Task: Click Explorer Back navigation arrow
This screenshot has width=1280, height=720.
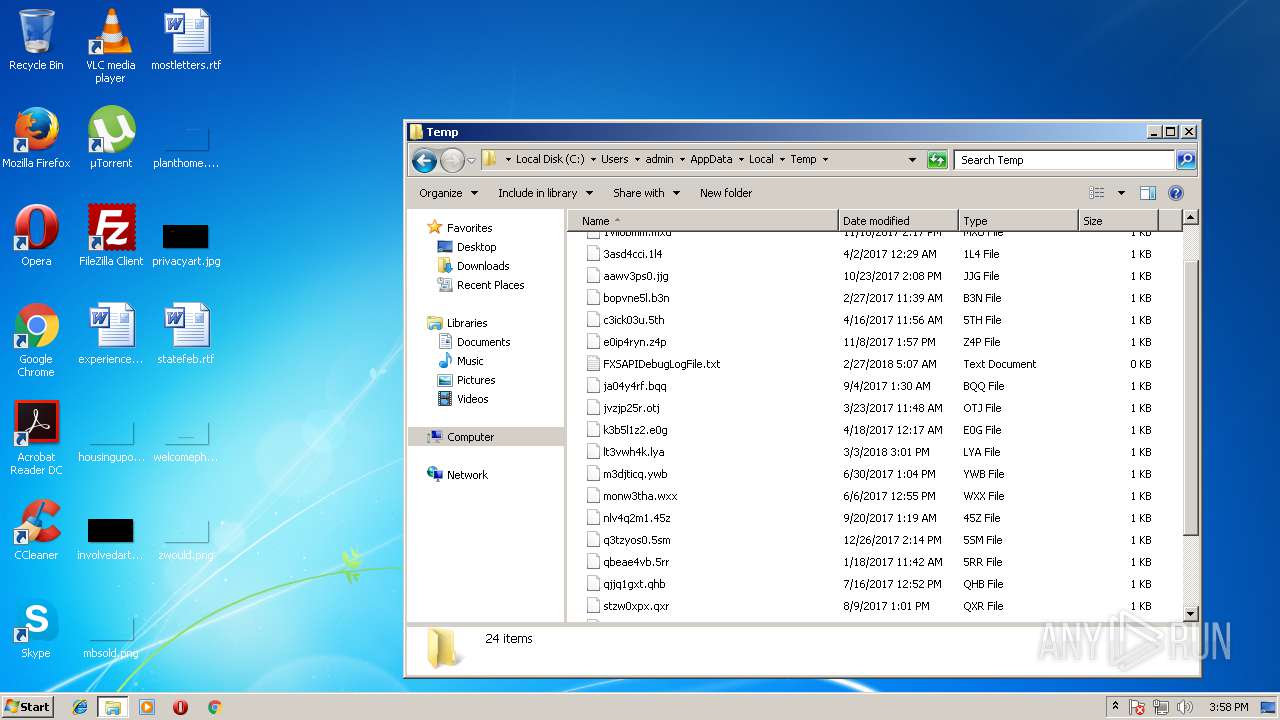Action: [424, 160]
